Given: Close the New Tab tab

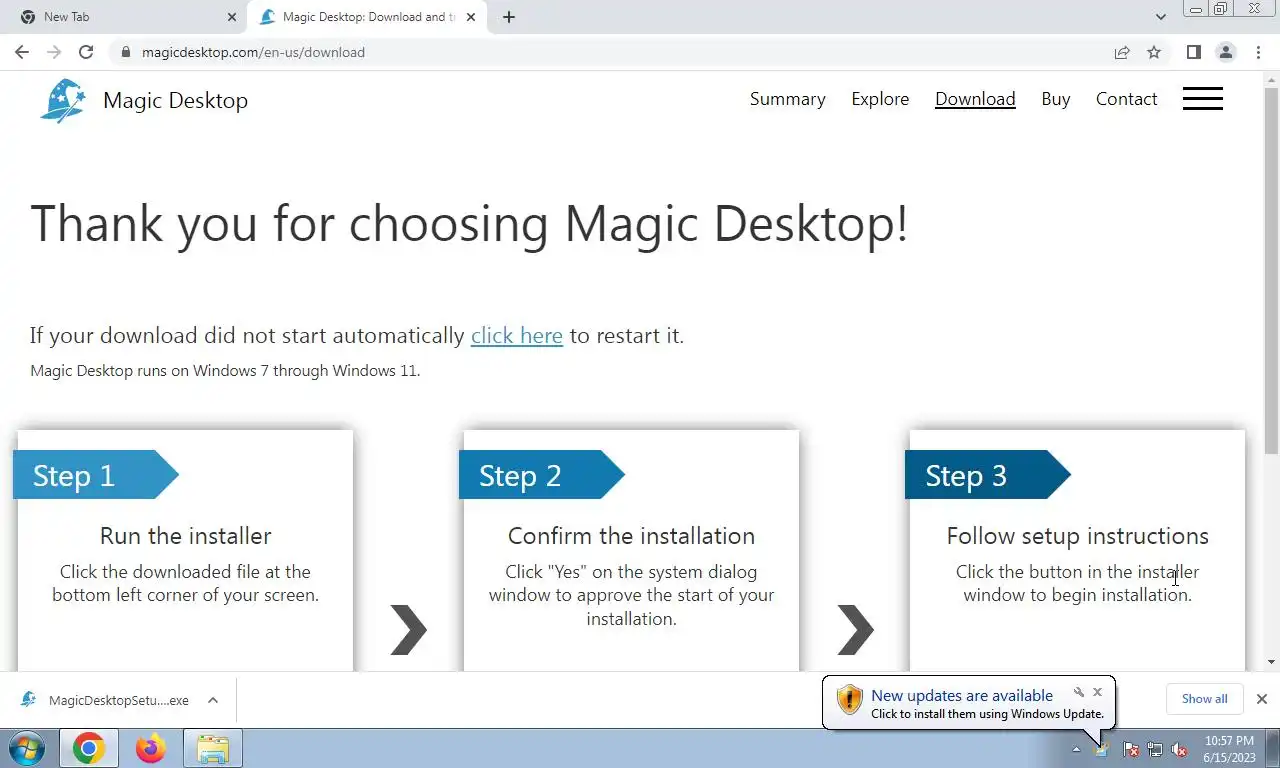Looking at the screenshot, I should click(x=231, y=17).
